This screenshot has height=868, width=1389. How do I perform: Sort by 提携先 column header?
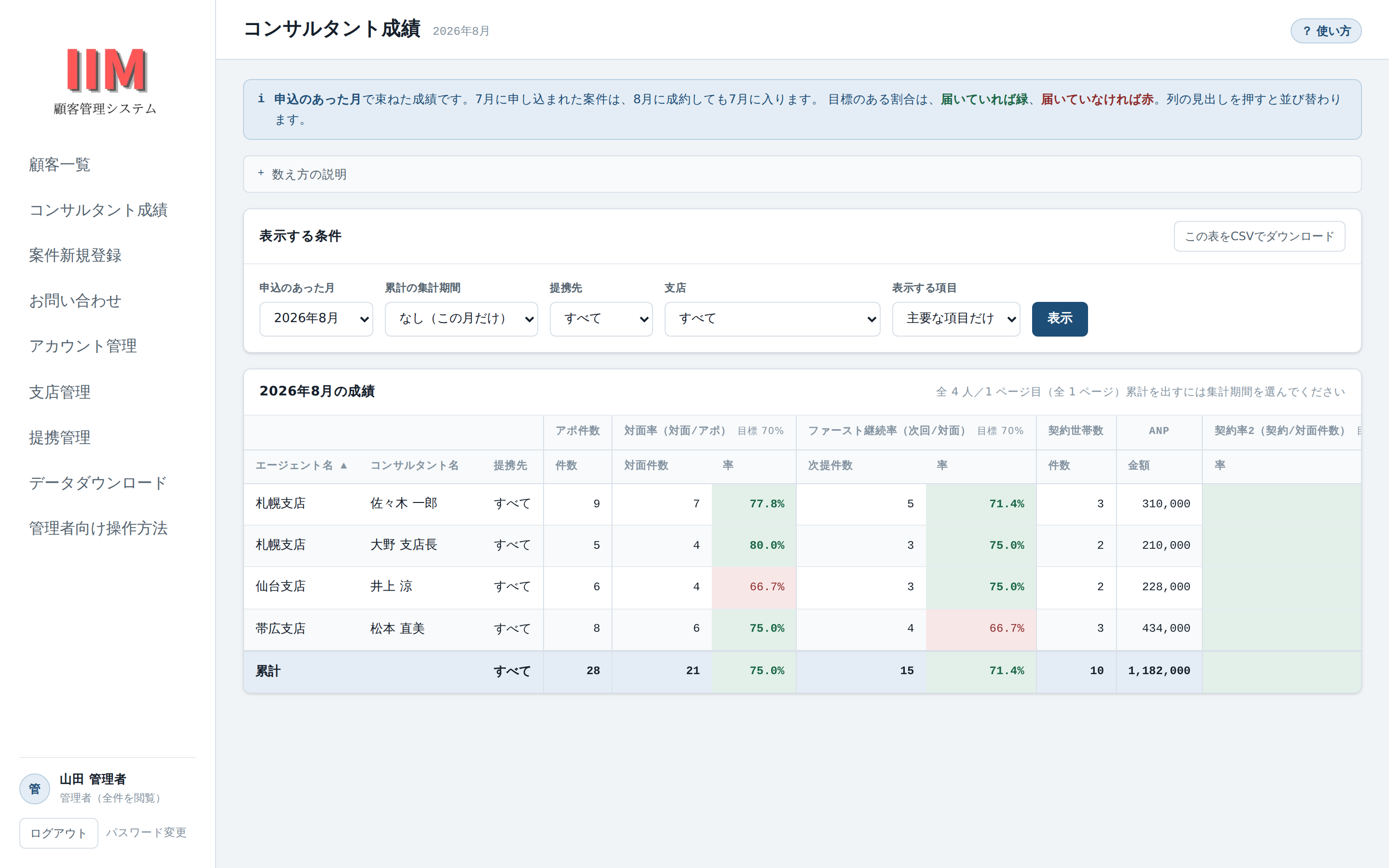click(x=510, y=465)
